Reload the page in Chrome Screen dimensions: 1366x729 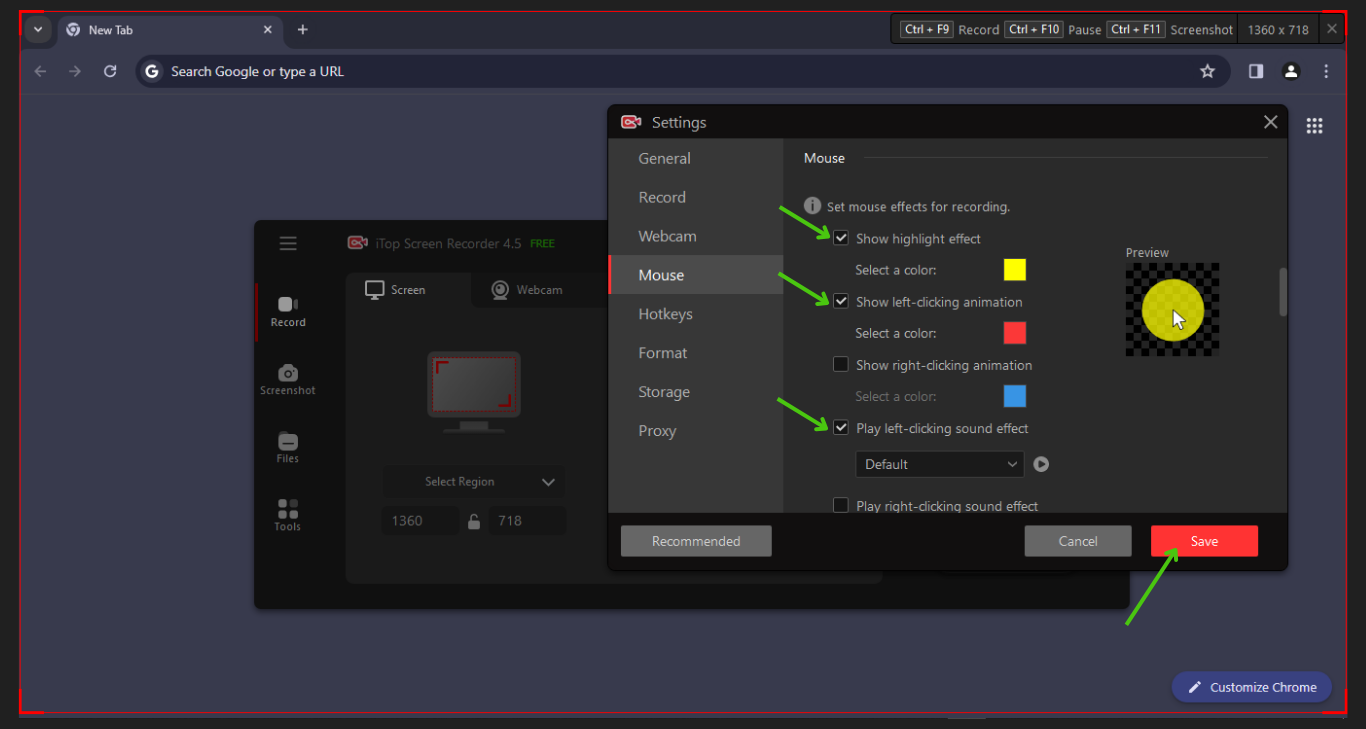pos(110,71)
